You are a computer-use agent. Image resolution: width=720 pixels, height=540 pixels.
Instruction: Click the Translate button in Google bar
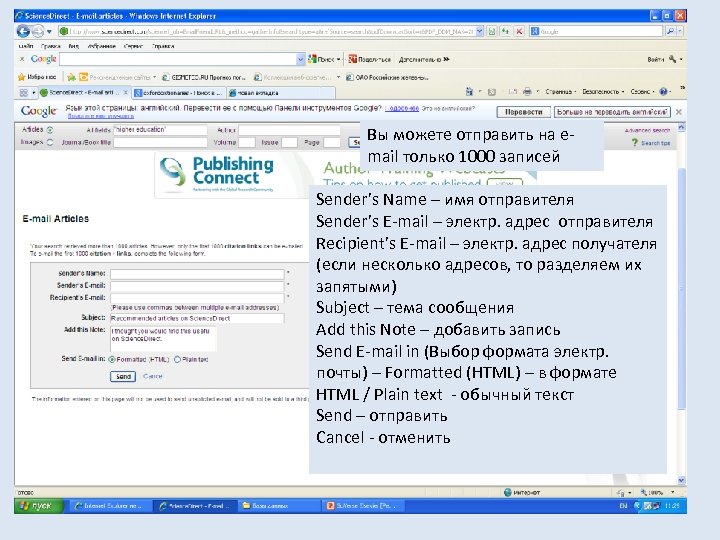tap(523, 112)
